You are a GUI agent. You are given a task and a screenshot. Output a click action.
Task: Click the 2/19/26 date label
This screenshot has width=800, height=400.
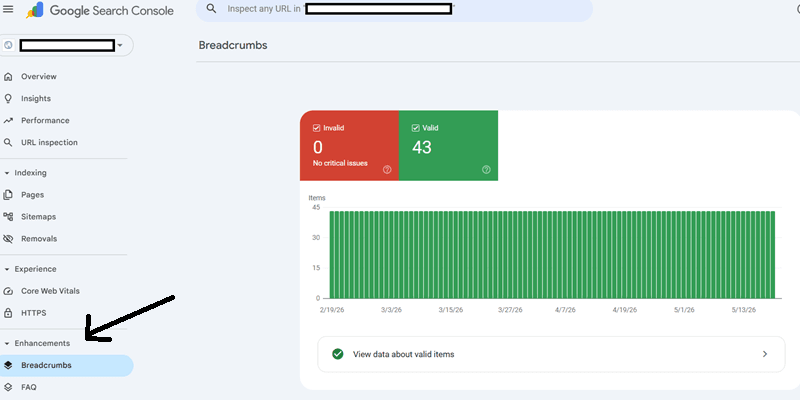click(332, 310)
